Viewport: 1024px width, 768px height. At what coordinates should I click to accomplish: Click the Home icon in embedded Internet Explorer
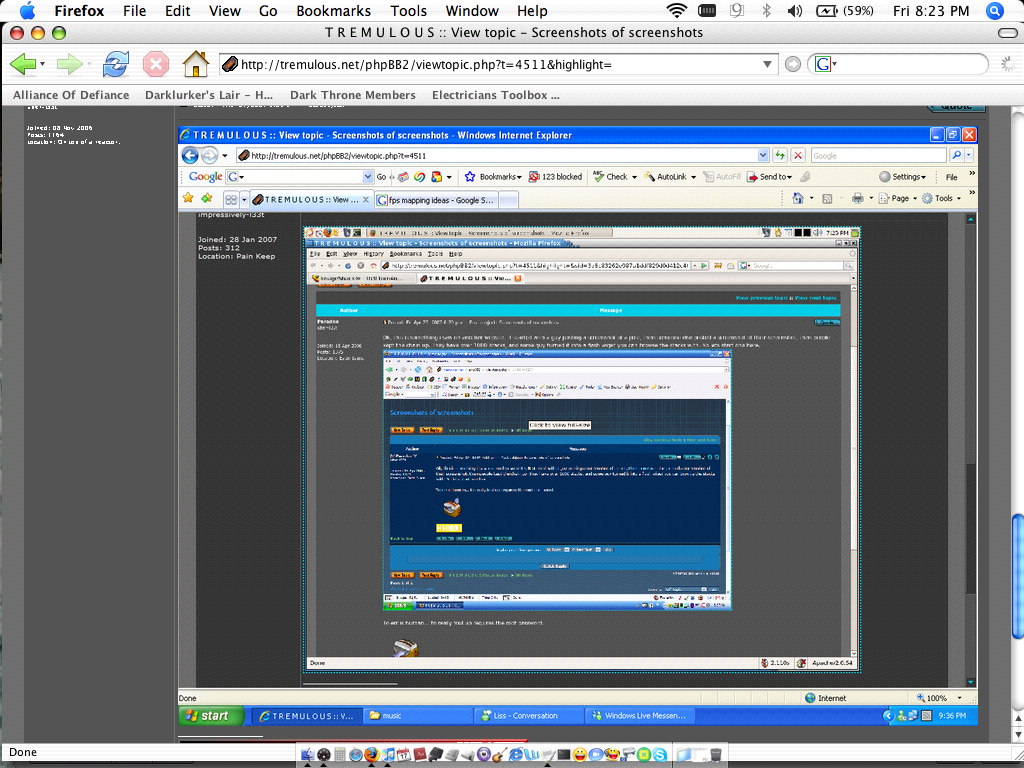(797, 198)
